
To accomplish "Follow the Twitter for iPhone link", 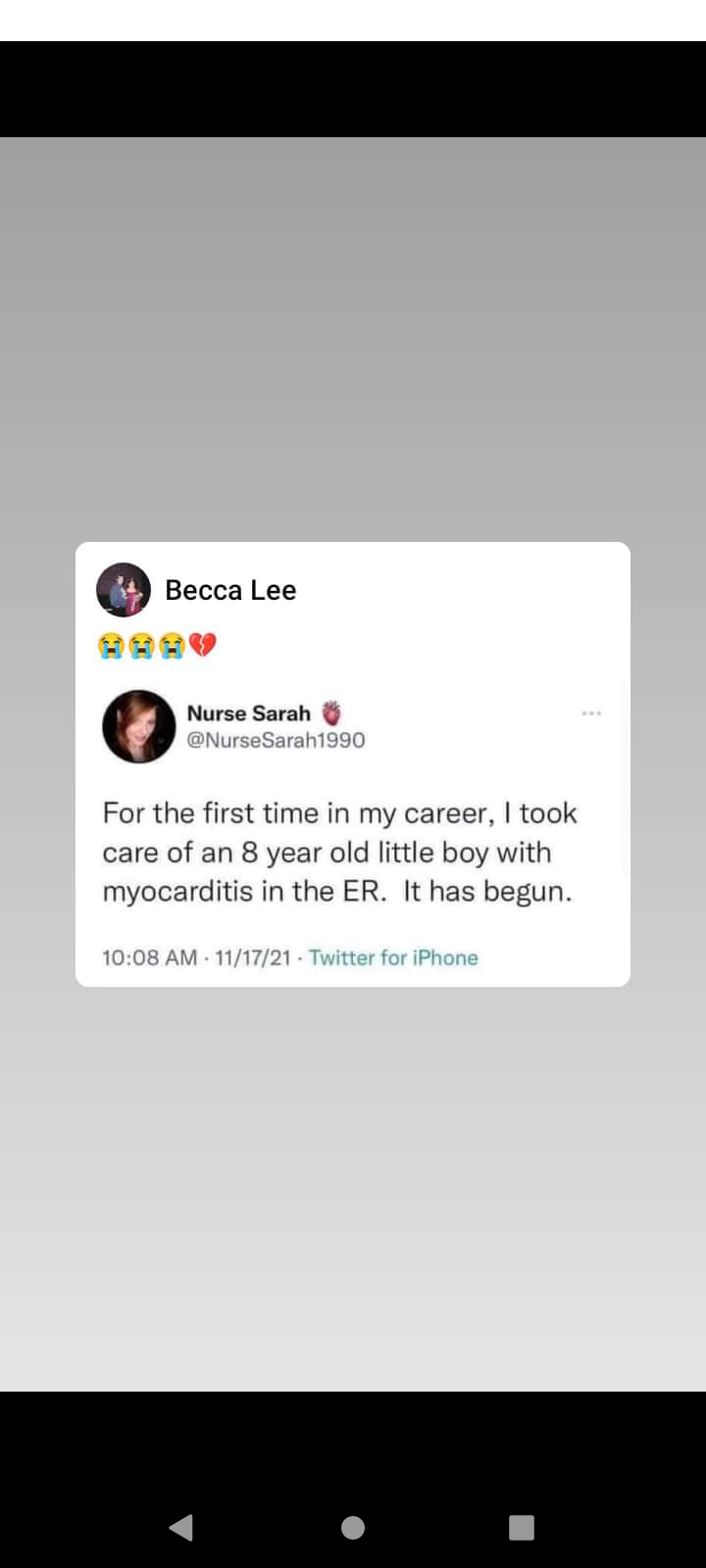I will tap(393, 957).
